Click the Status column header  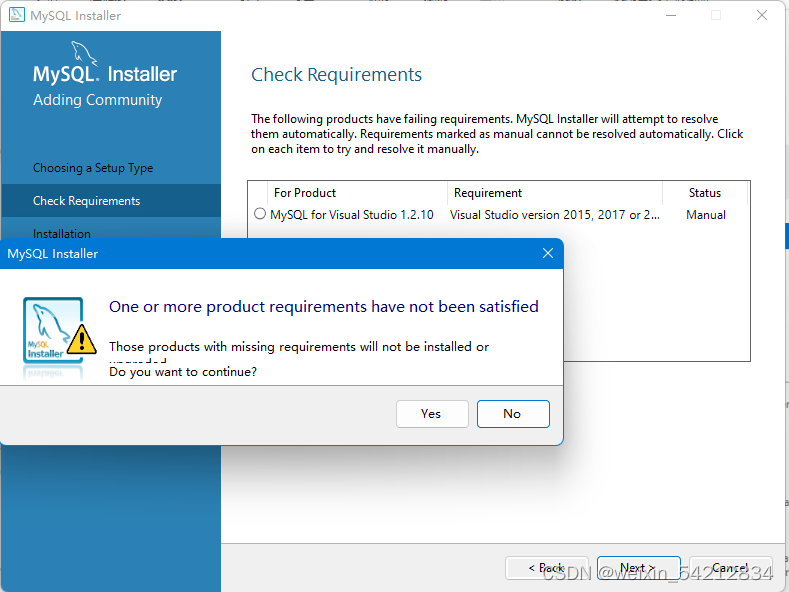click(x=704, y=193)
